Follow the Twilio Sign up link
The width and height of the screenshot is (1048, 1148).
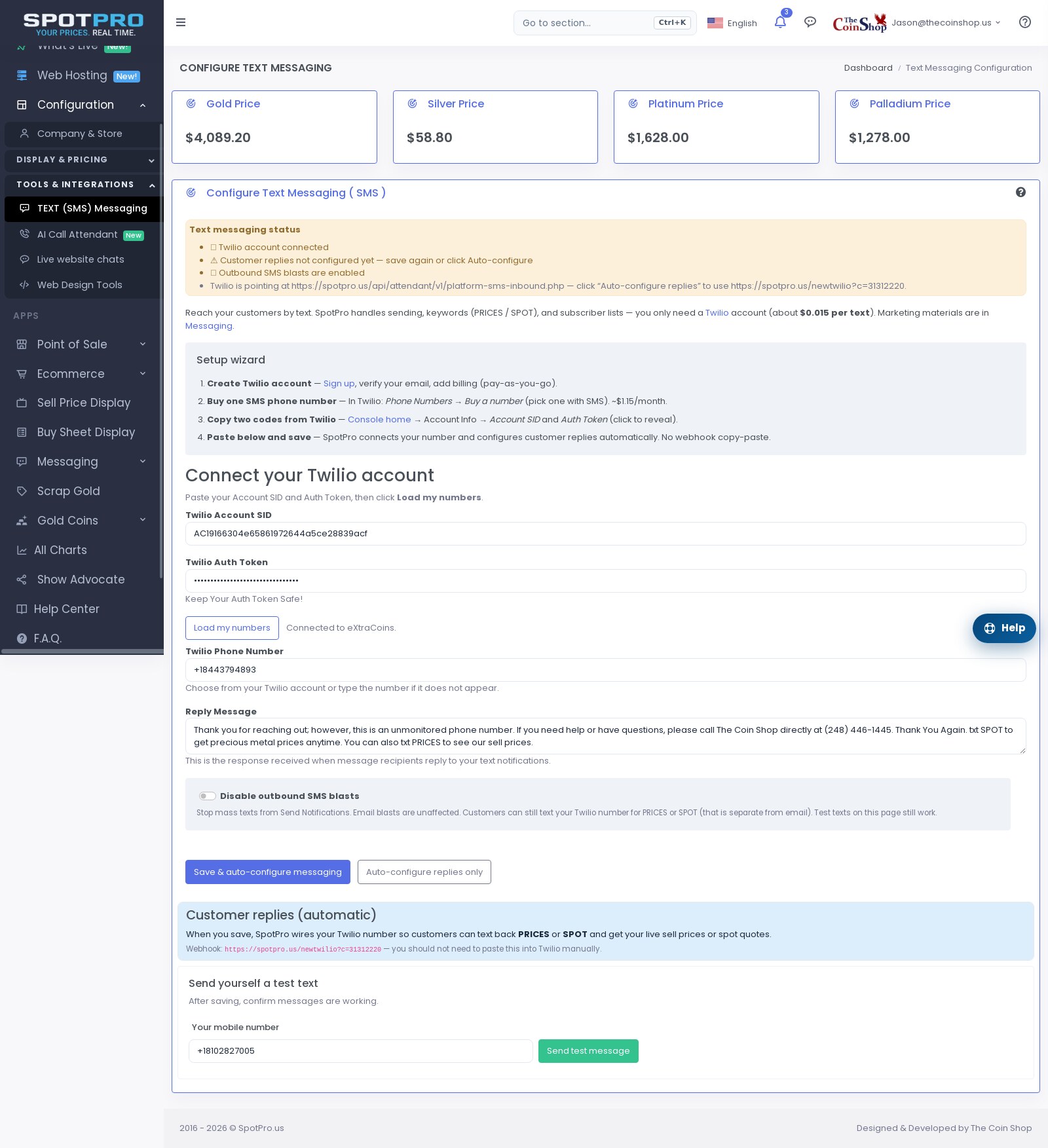pyautogui.click(x=339, y=384)
